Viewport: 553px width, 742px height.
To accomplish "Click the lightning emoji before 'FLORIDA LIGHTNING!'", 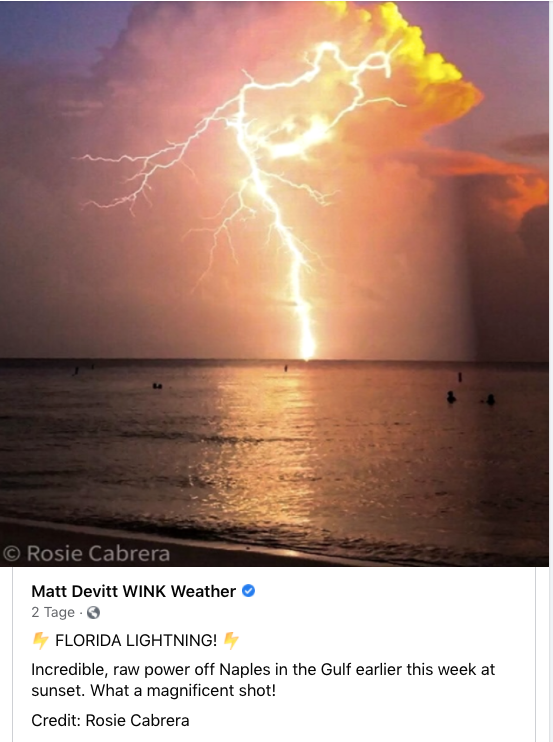I will pyautogui.click(x=41, y=640).
